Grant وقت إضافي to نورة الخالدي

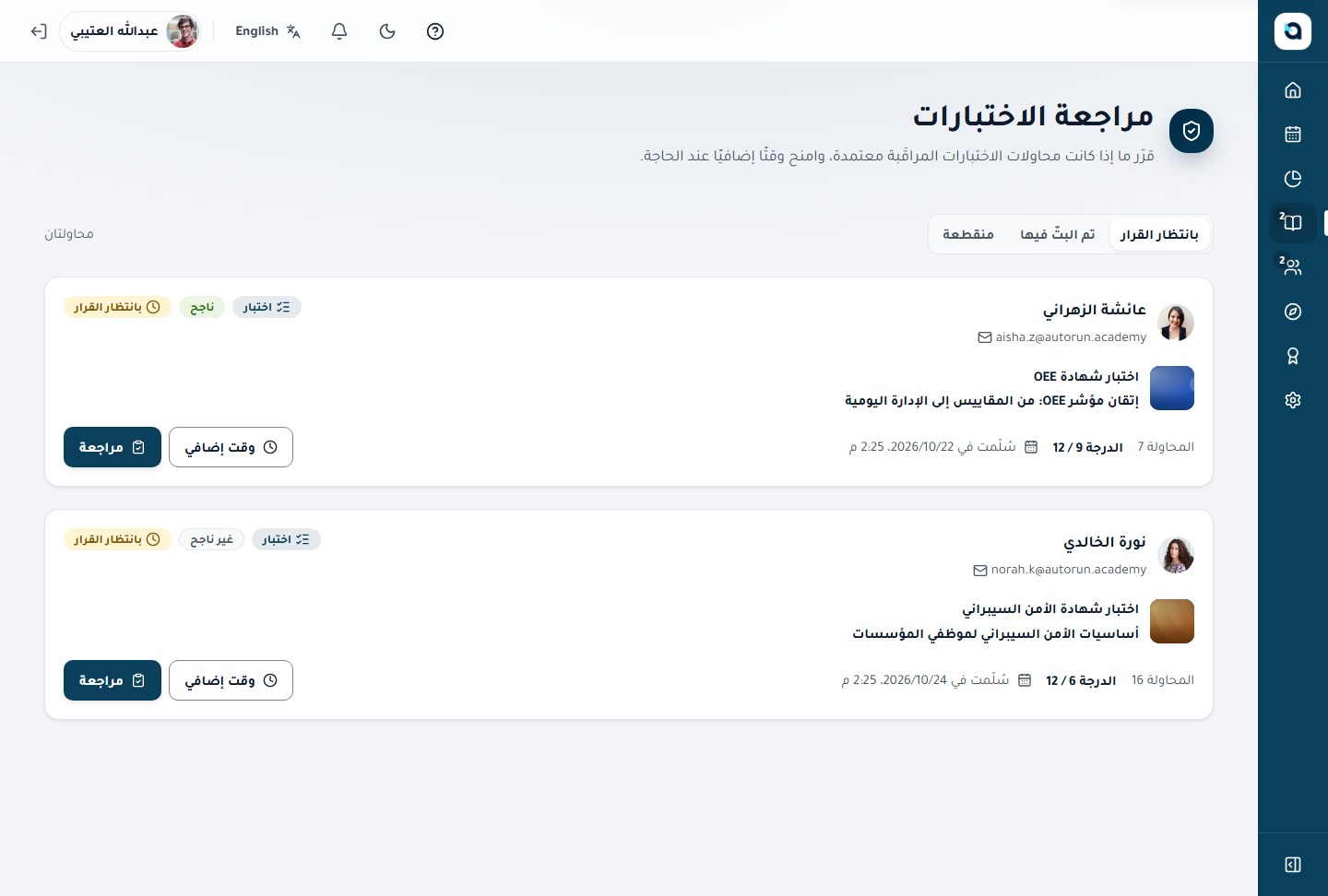click(x=231, y=680)
